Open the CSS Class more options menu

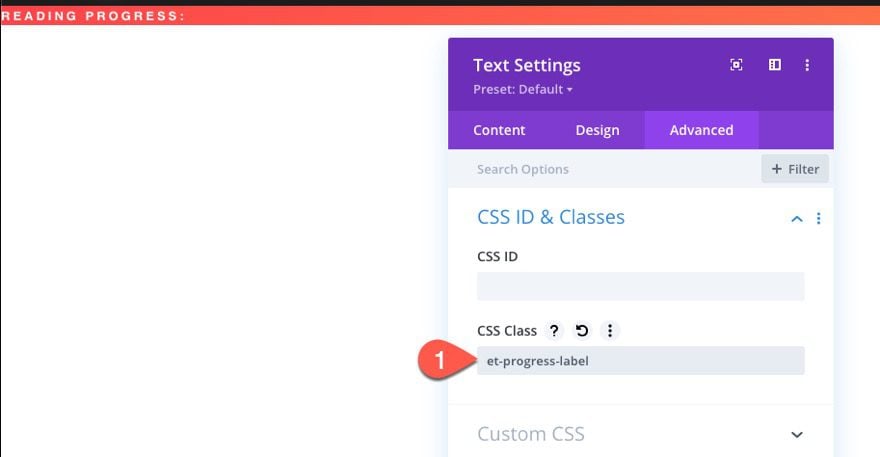coord(610,330)
